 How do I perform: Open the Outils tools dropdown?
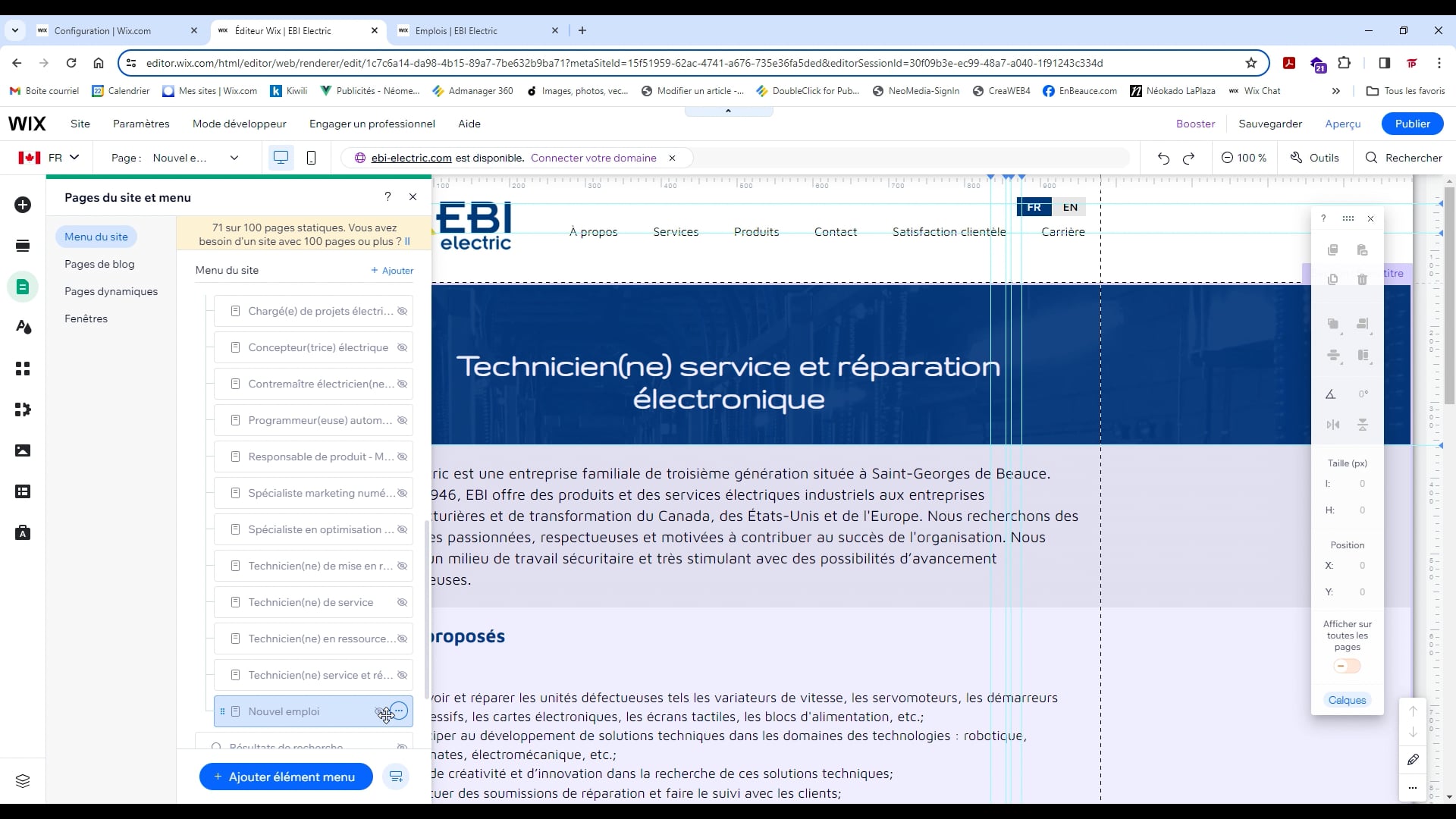[1315, 158]
